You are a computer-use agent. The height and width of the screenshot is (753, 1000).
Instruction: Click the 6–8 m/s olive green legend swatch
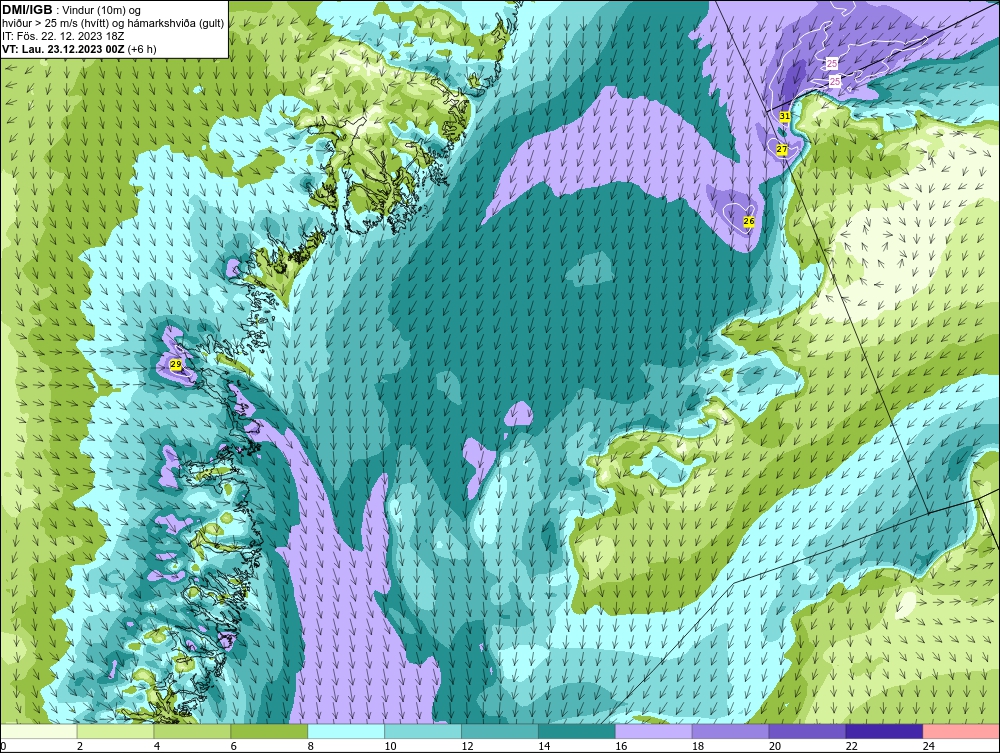point(269,731)
